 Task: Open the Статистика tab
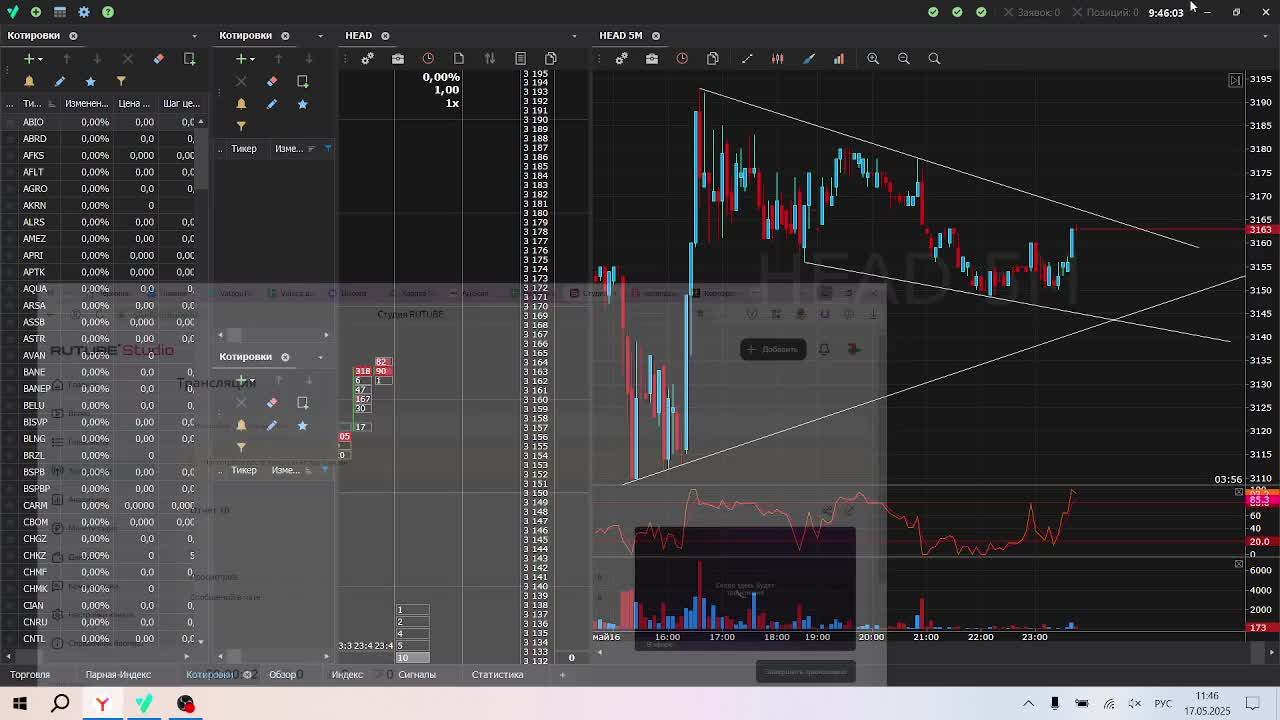(497, 675)
